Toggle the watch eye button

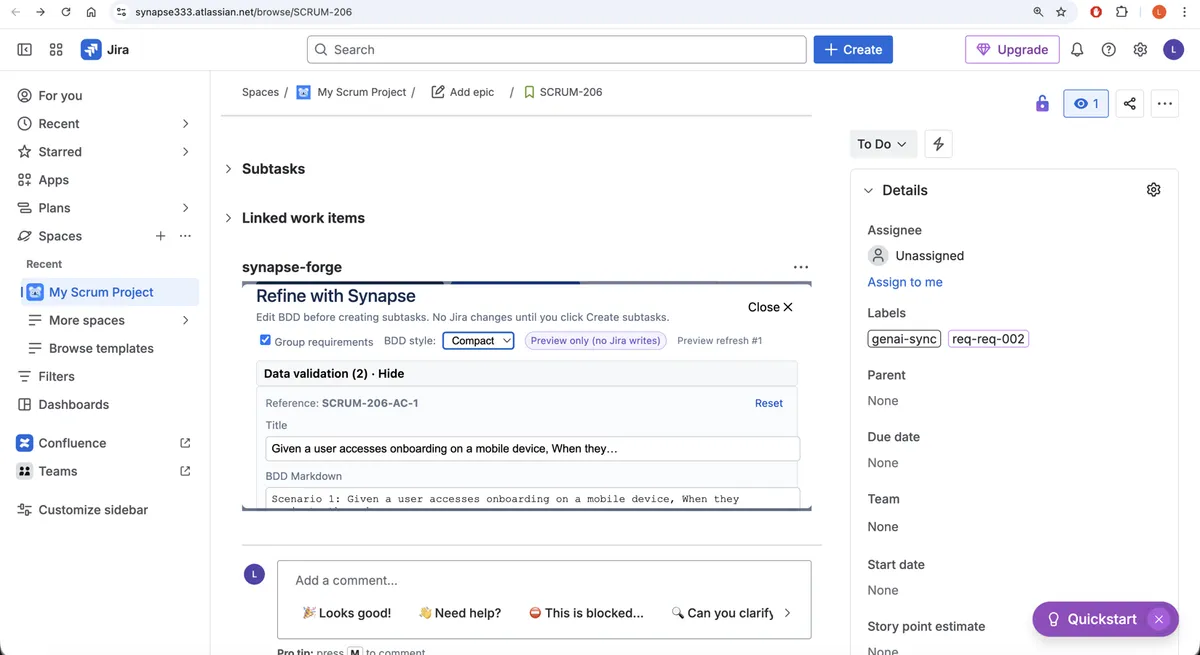(x=1085, y=103)
